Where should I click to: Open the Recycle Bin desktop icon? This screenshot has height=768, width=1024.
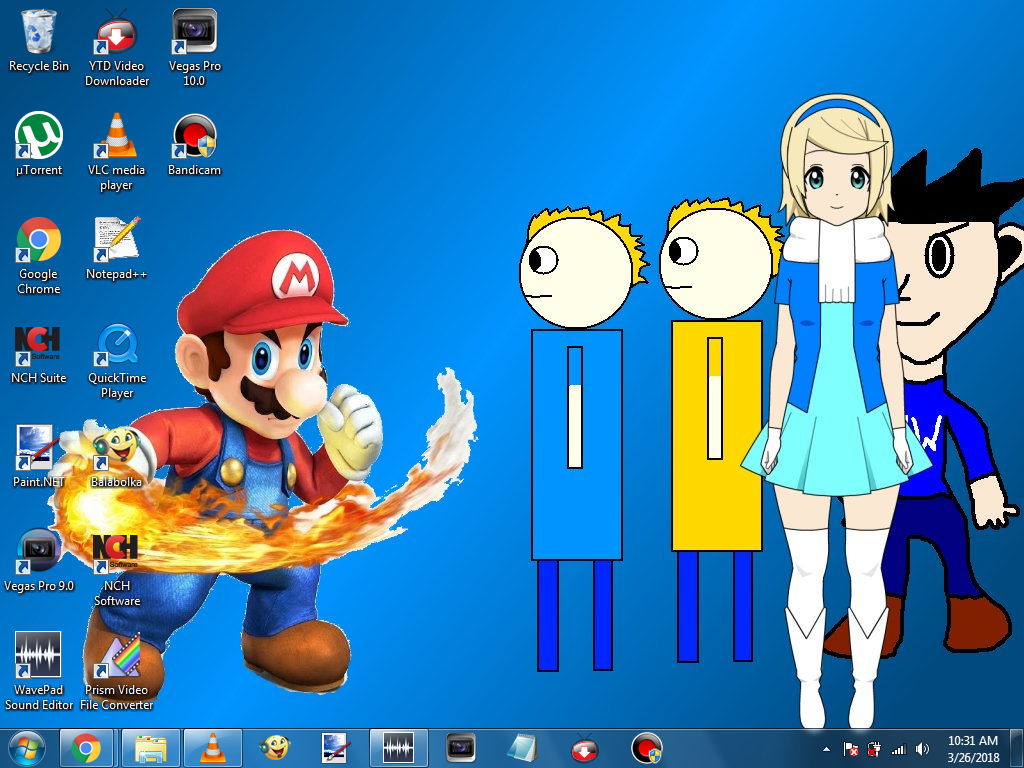pyautogui.click(x=39, y=40)
